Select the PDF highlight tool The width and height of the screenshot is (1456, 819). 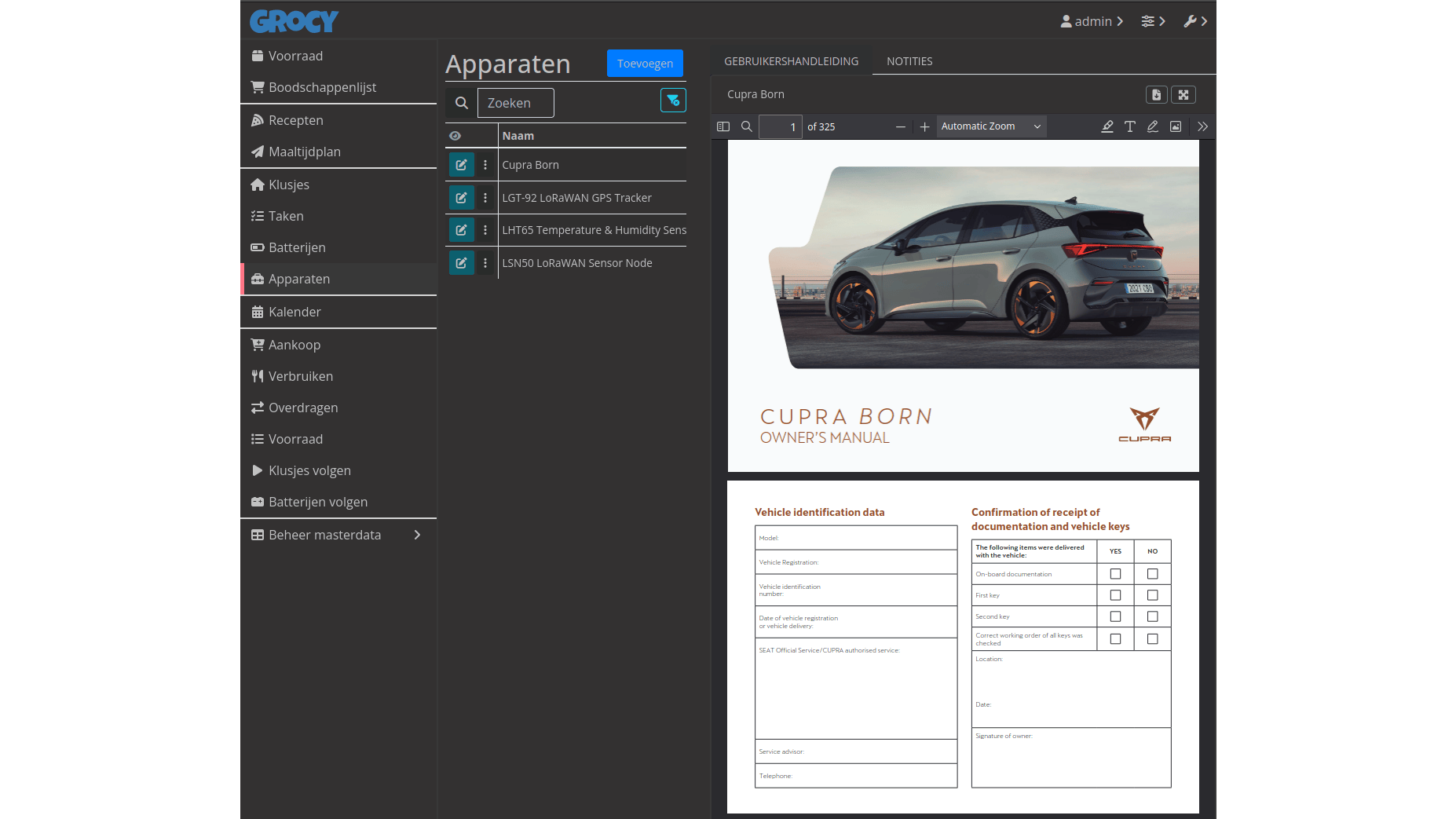point(1107,126)
